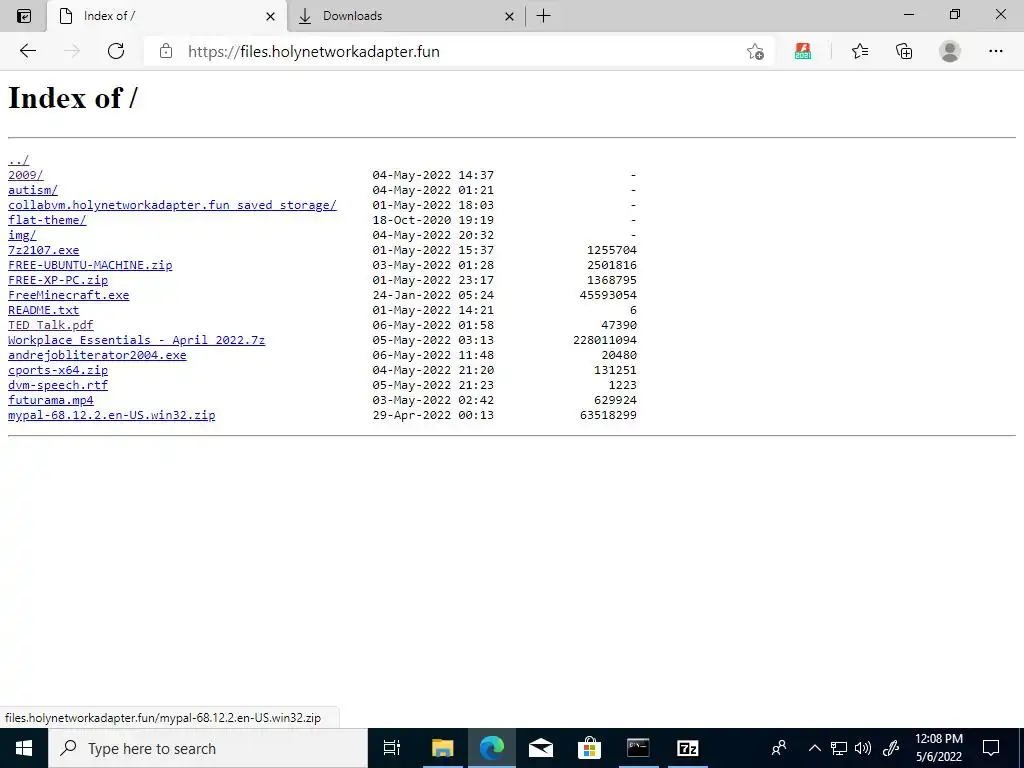Download Workplace Essentials - April 2022.7z
Viewport: 1024px width, 768px height.
pyautogui.click(x=136, y=340)
